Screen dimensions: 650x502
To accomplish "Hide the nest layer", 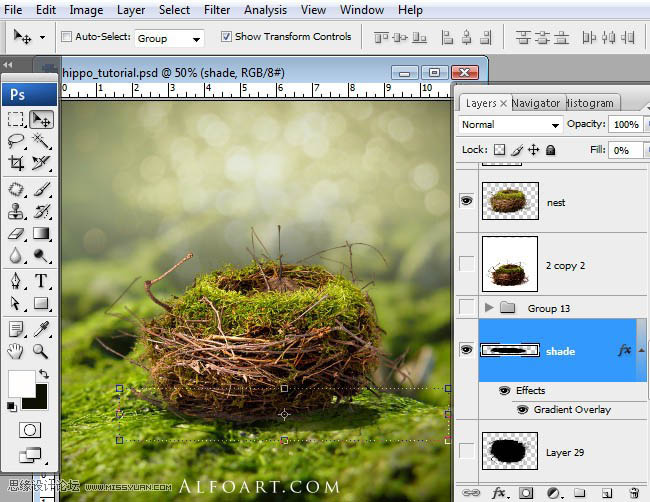I will pos(466,201).
